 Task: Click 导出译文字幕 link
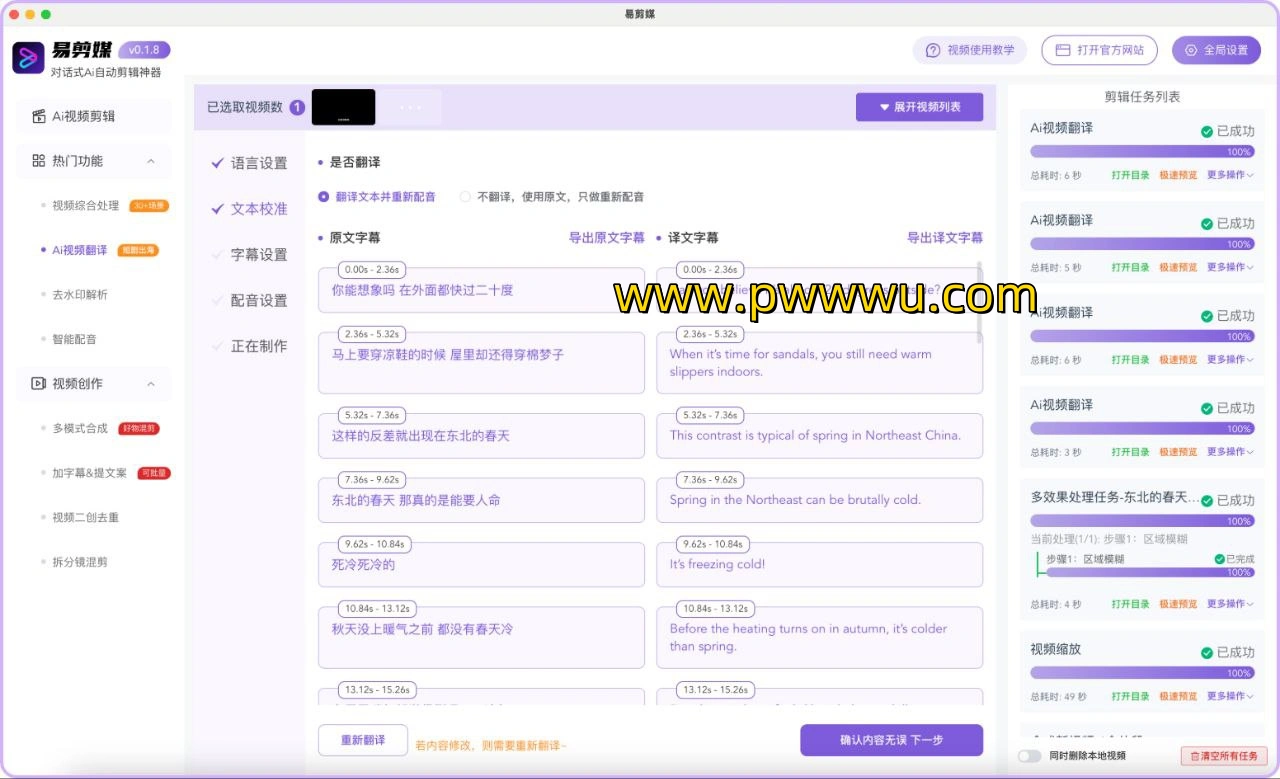coord(945,238)
